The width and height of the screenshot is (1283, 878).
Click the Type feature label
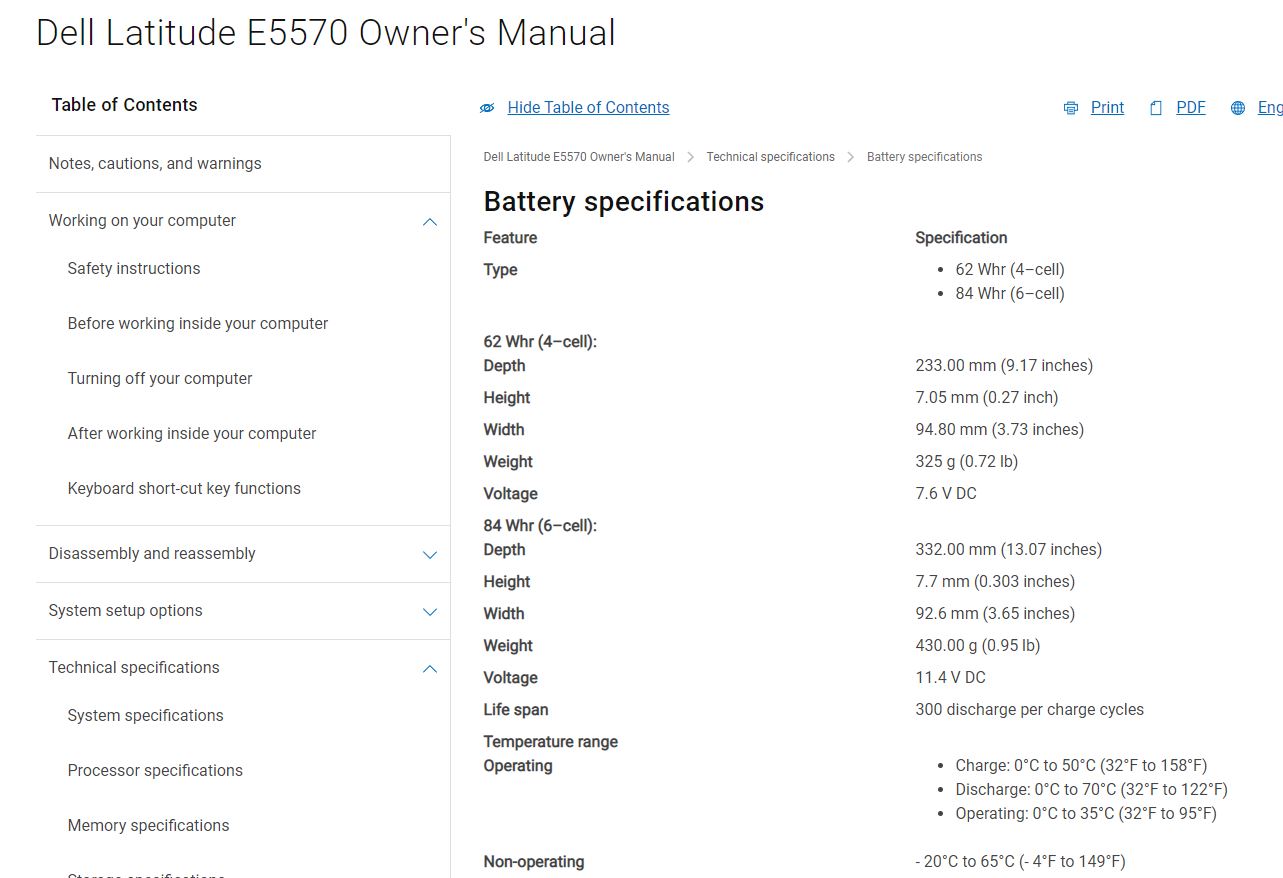tap(501, 270)
